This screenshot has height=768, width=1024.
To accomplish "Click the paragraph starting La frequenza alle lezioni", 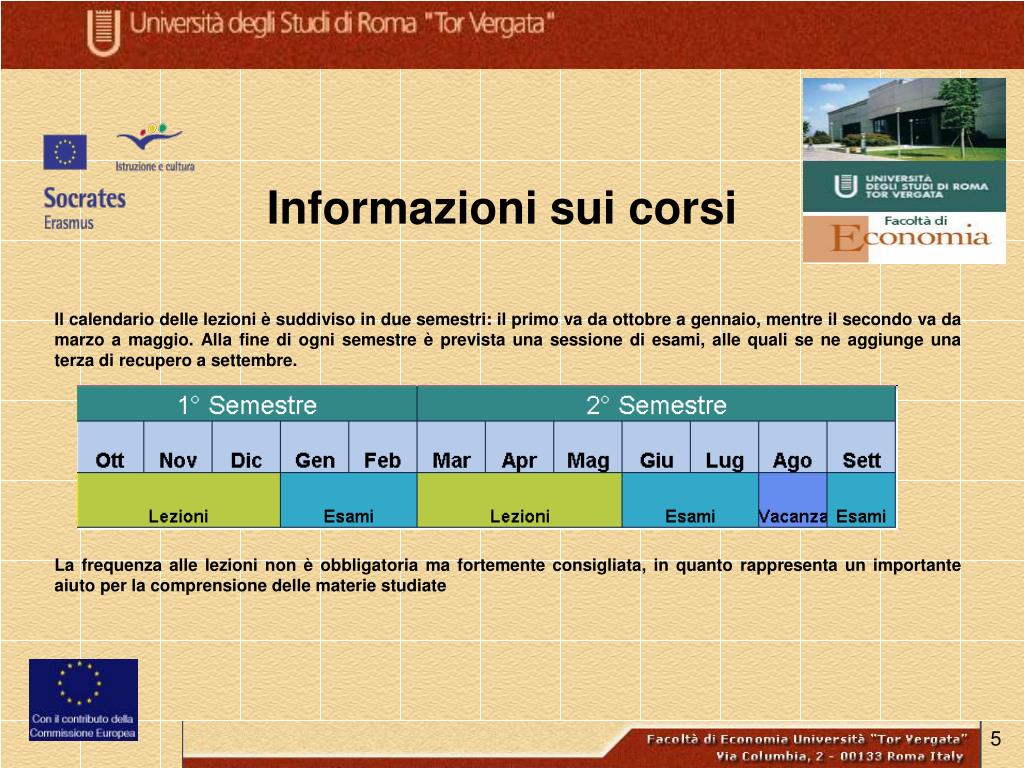I will pos(507,575).
